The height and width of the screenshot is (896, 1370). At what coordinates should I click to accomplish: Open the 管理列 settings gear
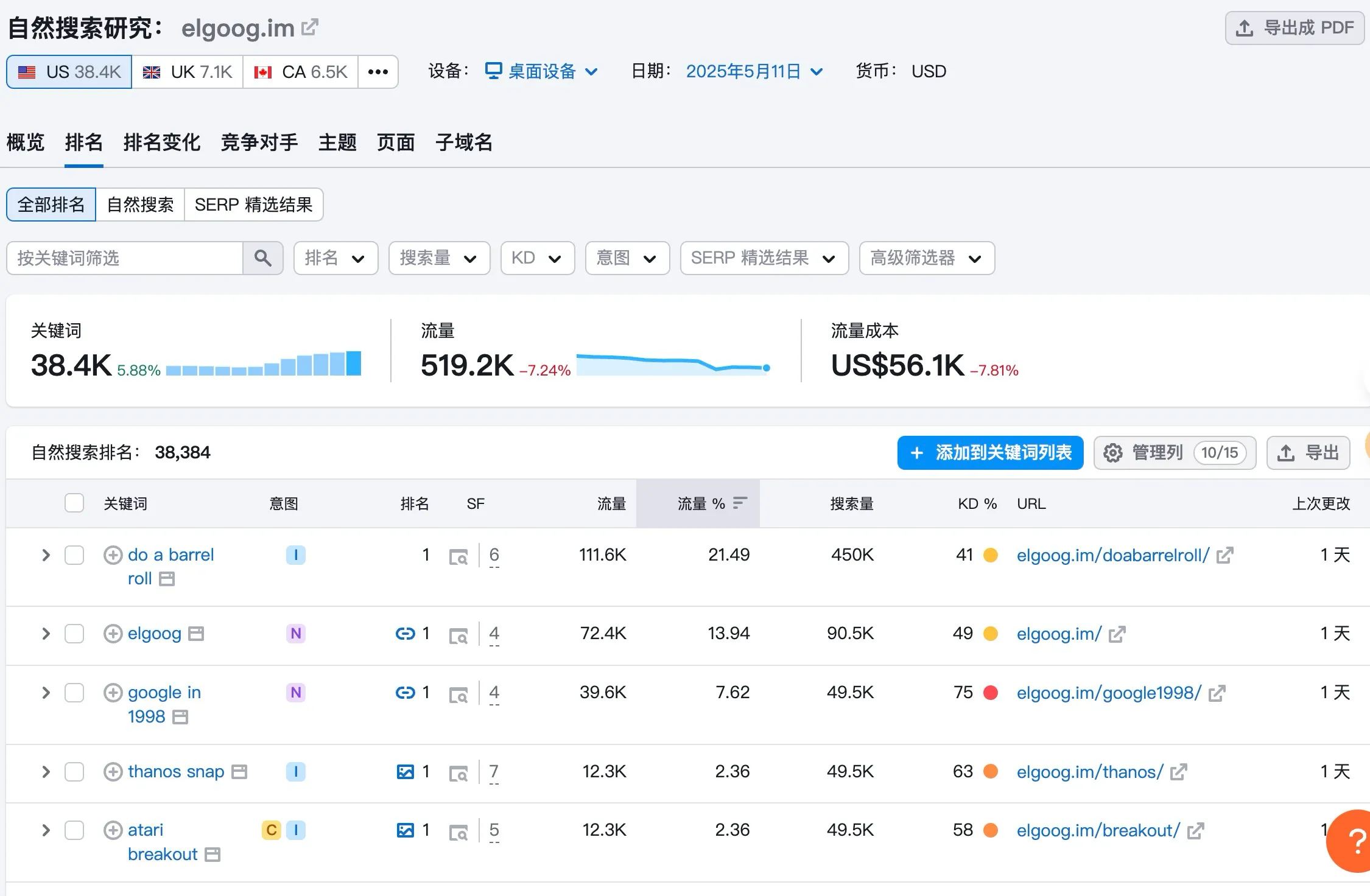[x=1113, y=453]
